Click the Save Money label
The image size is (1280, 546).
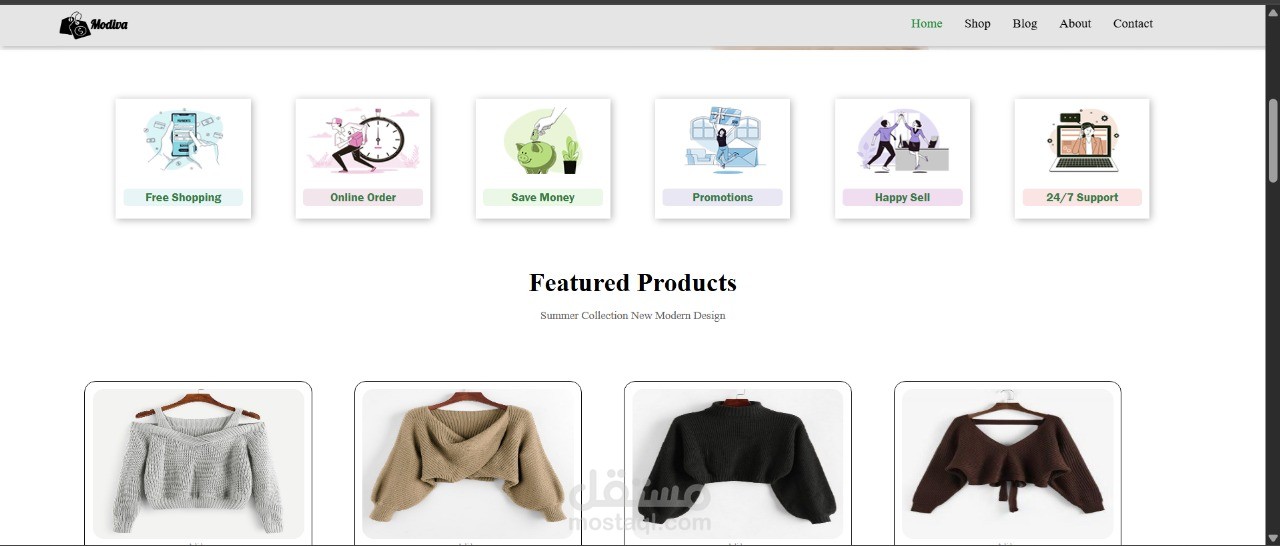[x=543, y=197]
